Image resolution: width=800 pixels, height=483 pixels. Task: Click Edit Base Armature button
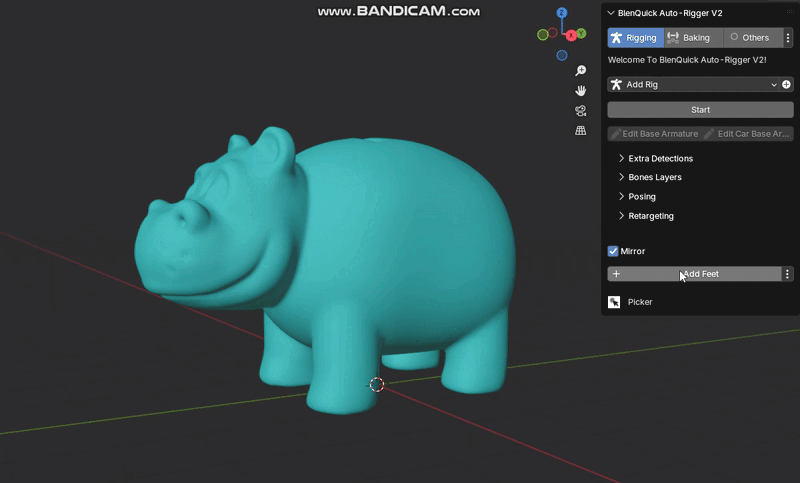655,134
